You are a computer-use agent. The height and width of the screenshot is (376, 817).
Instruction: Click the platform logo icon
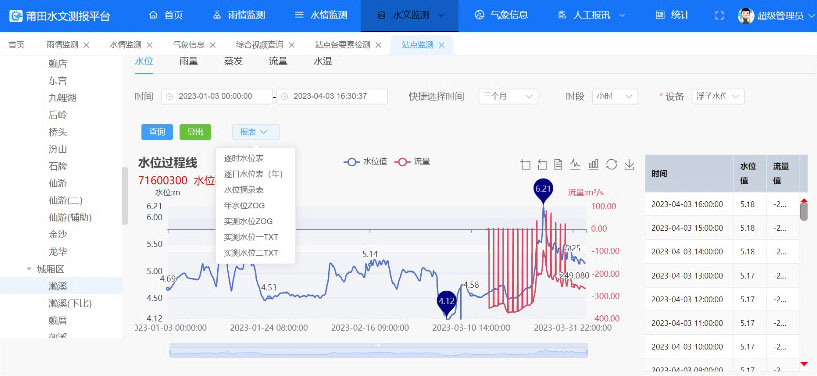[x=16, y=16]
